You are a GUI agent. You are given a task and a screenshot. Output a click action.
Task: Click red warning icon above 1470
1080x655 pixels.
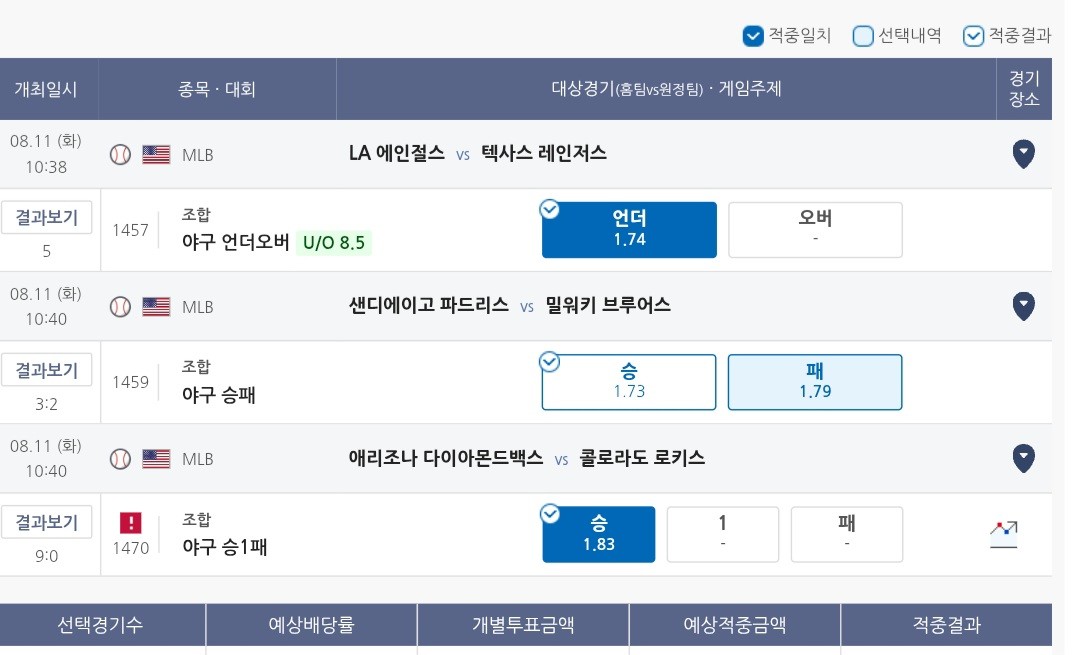tap(131, 523)
